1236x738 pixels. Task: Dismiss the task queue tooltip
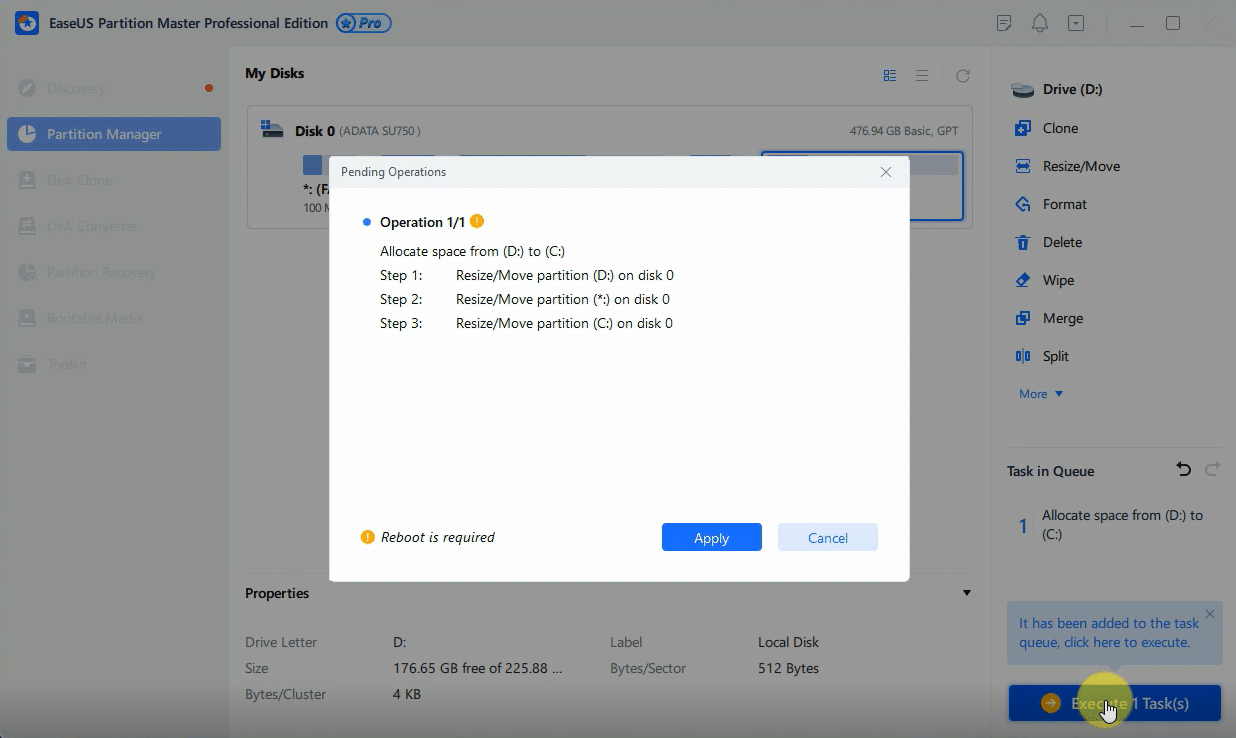coord(1210,614)
